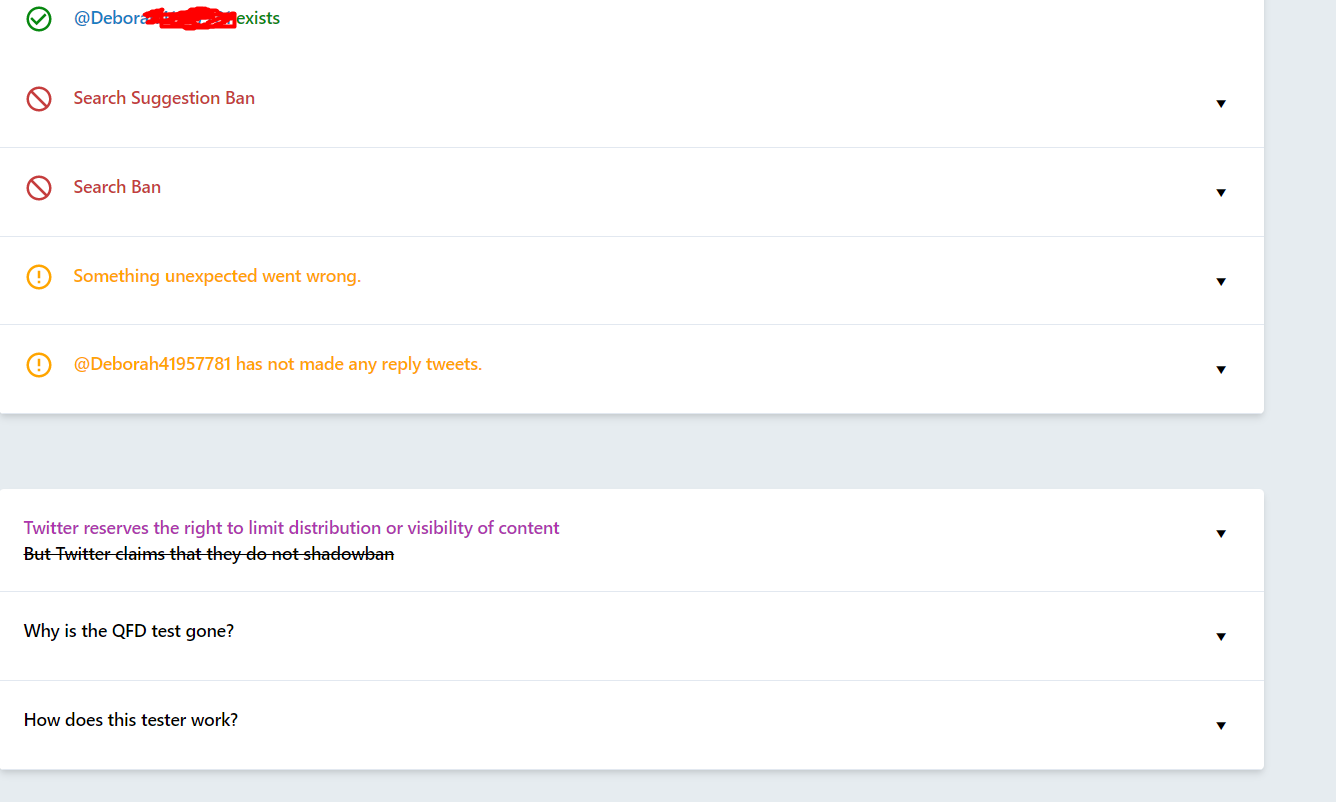Image resolution: width=1336 pixels, height=802 pixels.
Task: Click warning icon beside has not made any reply tweets
Action: (x=39, y=365)
